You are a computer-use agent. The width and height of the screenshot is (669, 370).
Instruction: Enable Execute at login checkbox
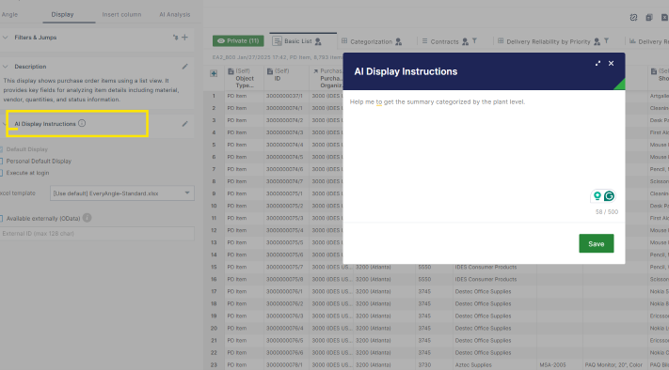[1, 173]
